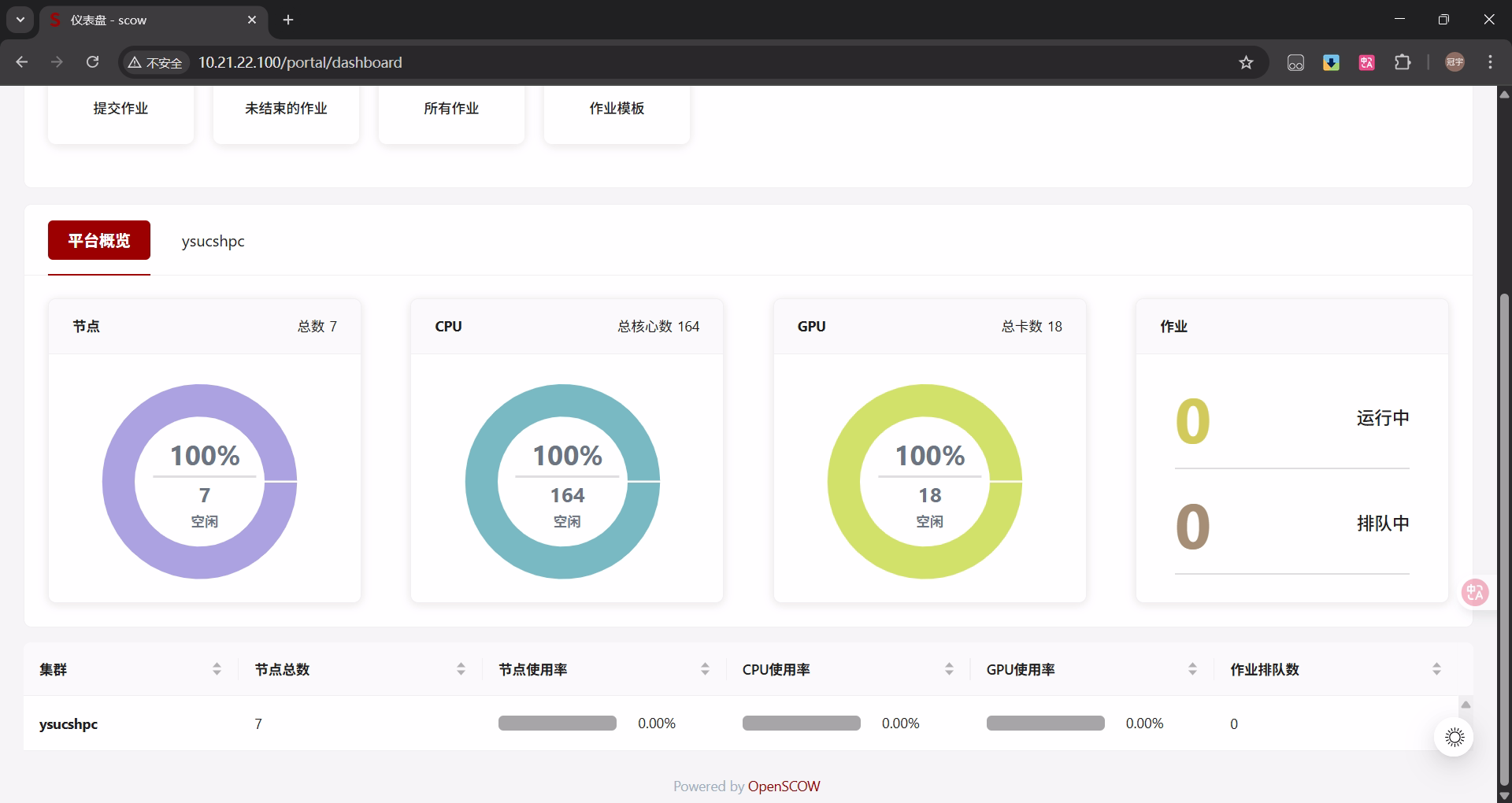The image size is (1512, 803).
Task: Sort table by 集群 column
Action: click(x=217, y=669)
